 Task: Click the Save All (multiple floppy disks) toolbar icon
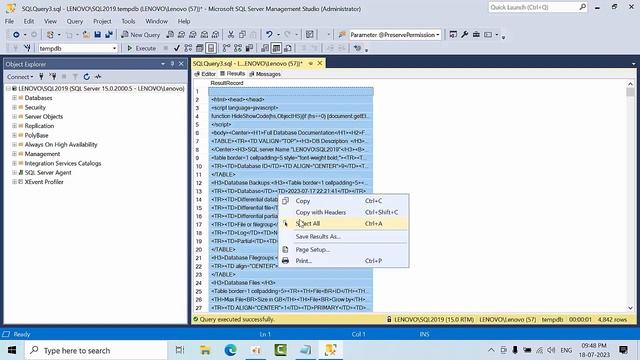click(109, 35)
